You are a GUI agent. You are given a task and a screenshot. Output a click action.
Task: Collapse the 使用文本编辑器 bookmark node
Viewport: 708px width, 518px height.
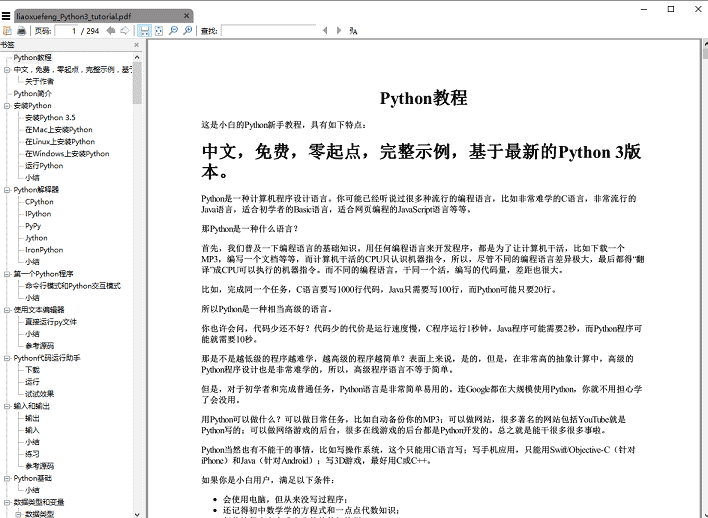(7, 310)
